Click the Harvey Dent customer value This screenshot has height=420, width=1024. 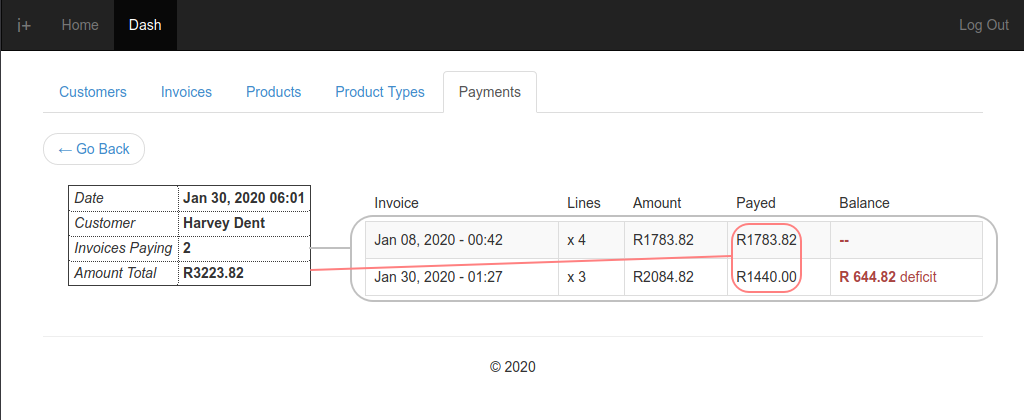click(x=224, y=223)
